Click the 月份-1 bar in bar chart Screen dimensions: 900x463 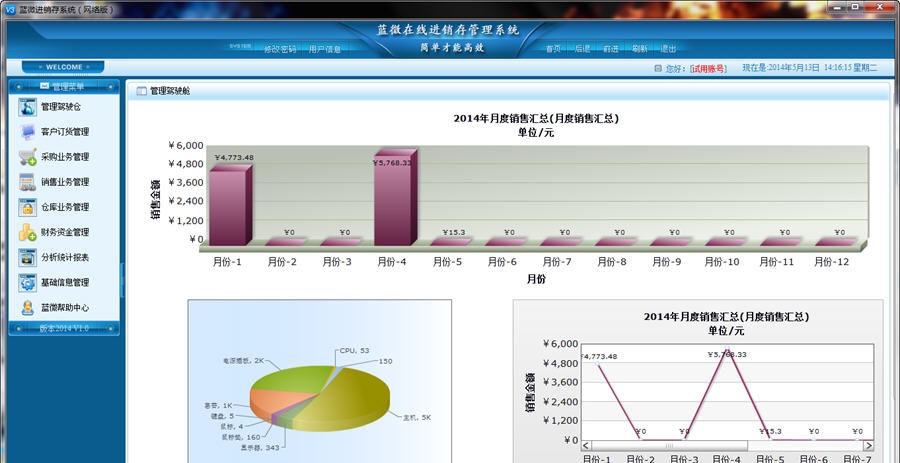[231, 205]
